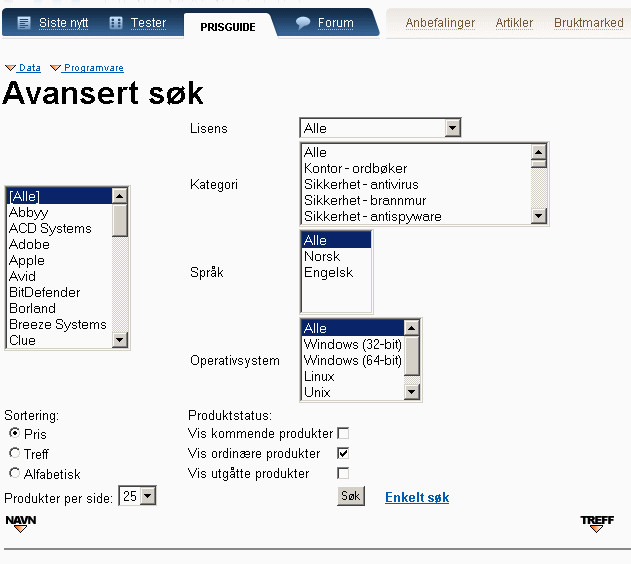This screenshot has width=631, height=564.
Task: Enable Vis kommende produkter checkbox
Action: [343, 433]
